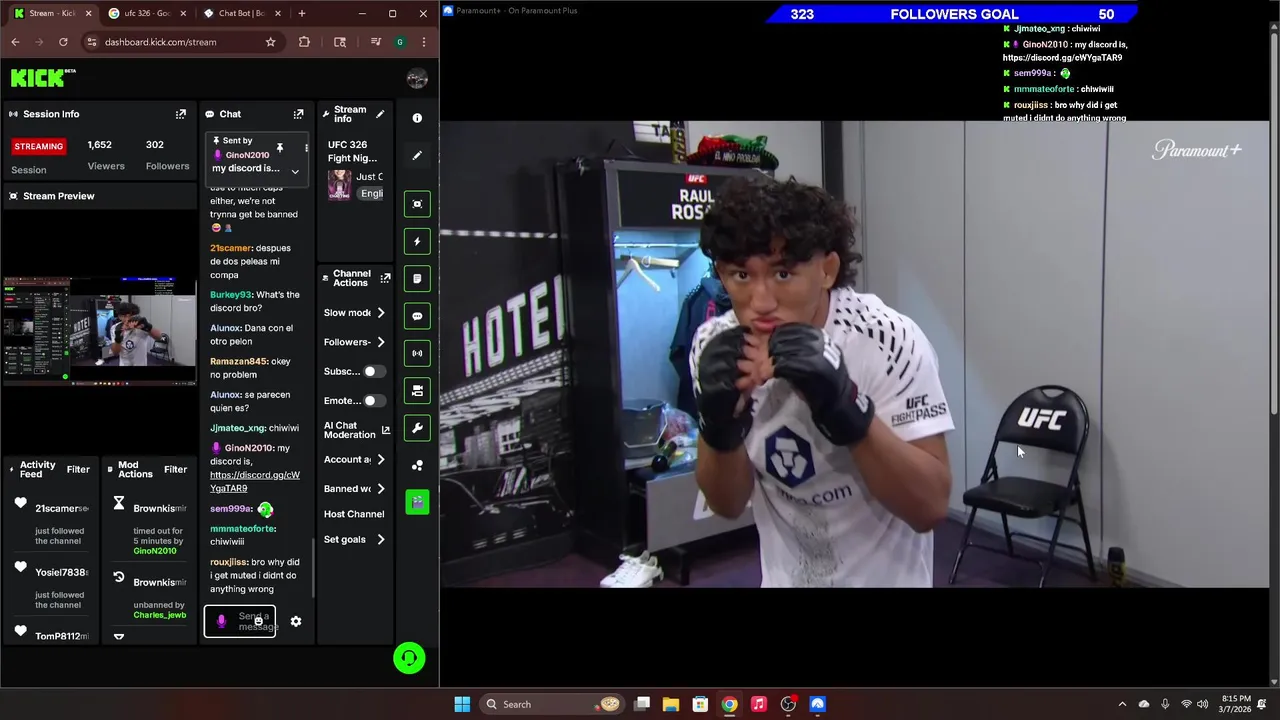Image resolution: width=1280 pixels, height=720 pixels.
Task: Expand Banned words options
Action: point(381,489)
